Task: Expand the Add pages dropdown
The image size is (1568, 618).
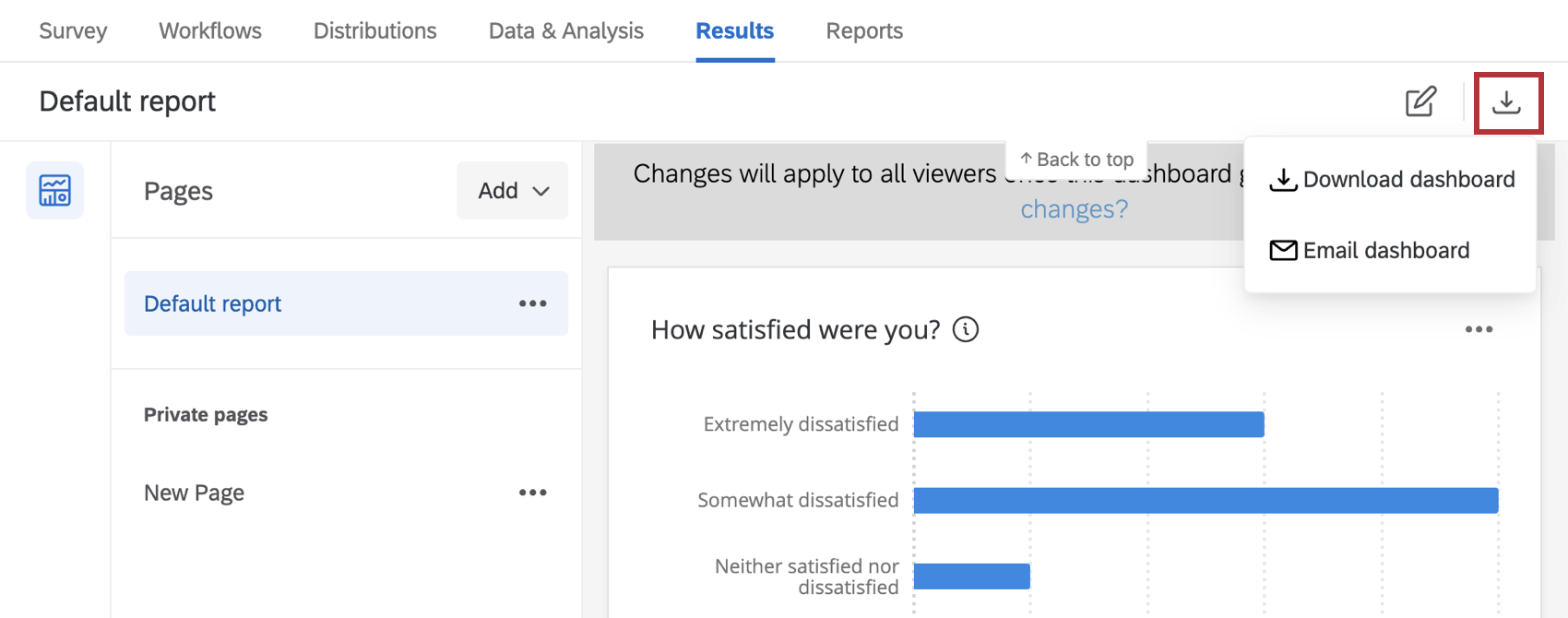Action: click(x=512, y=190)
